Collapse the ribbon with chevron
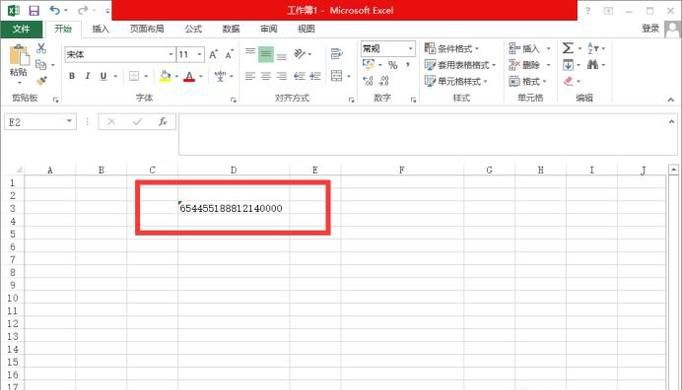The height and width of the screenshot is (390, 682). (671, 100)
